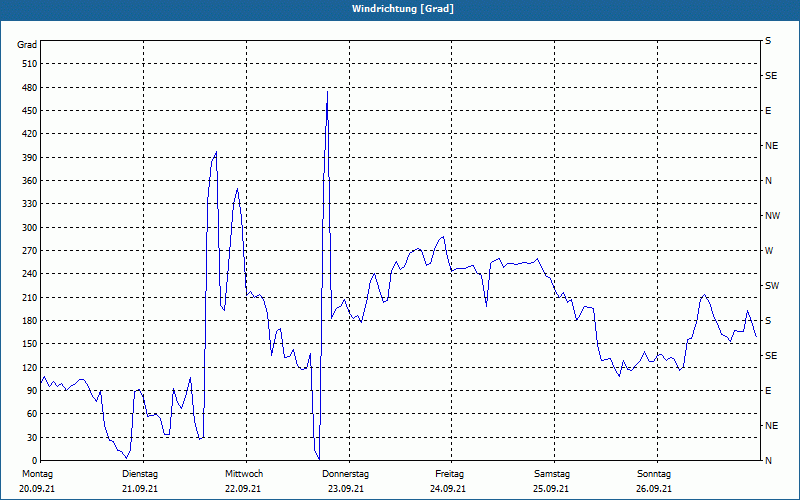
Task: Click the 'S' compass label at 180 level
Action: tap(768, 321)
